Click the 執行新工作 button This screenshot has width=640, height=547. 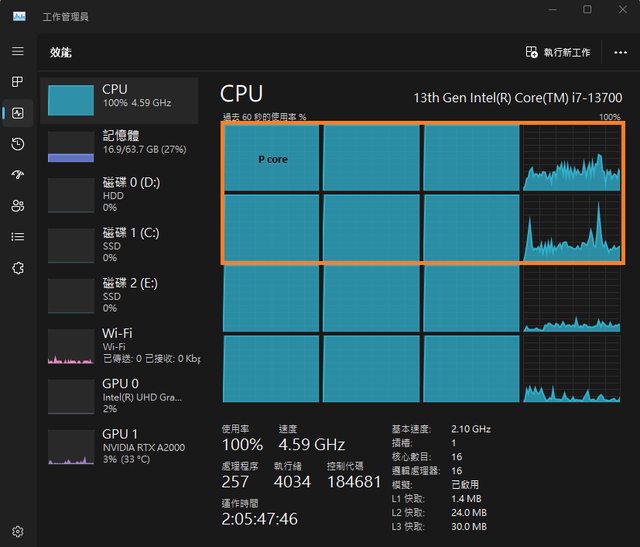point(558,52)
